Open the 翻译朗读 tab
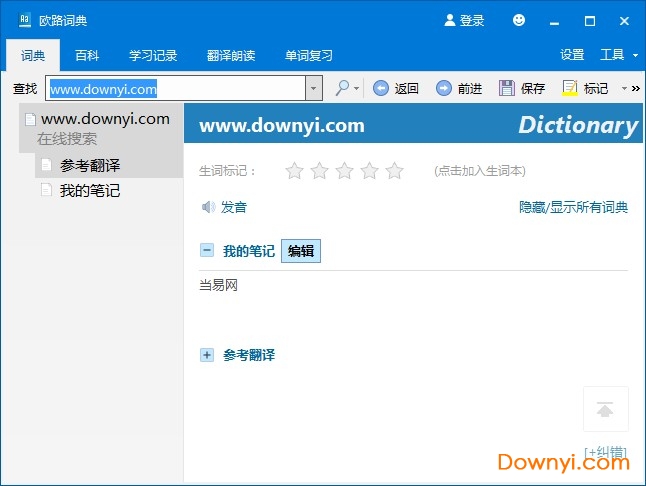 point(231,55)
